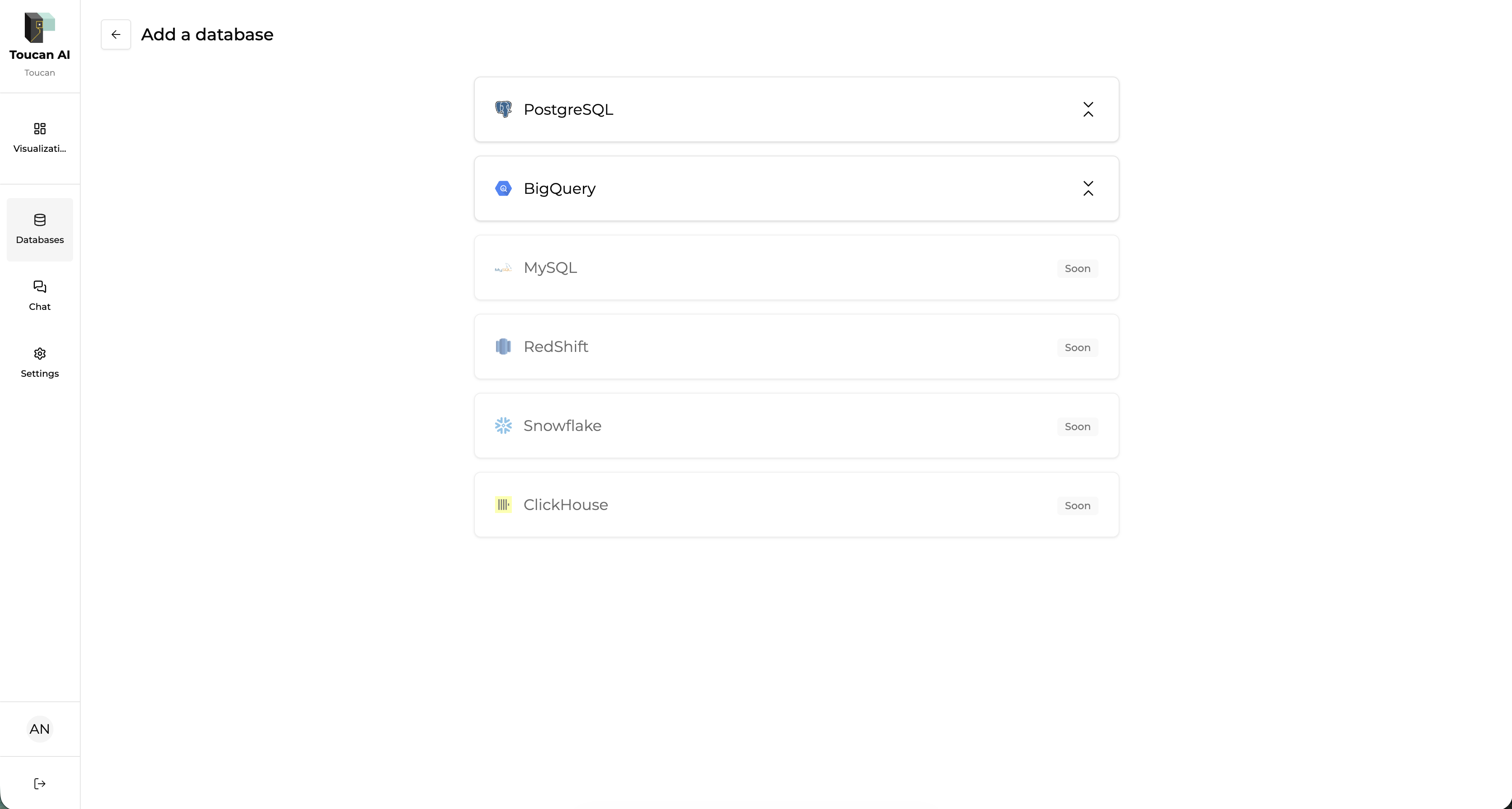Open the Databases sidebar section
Viewport: 1512px width, 809px height.
tap(40, 229)
